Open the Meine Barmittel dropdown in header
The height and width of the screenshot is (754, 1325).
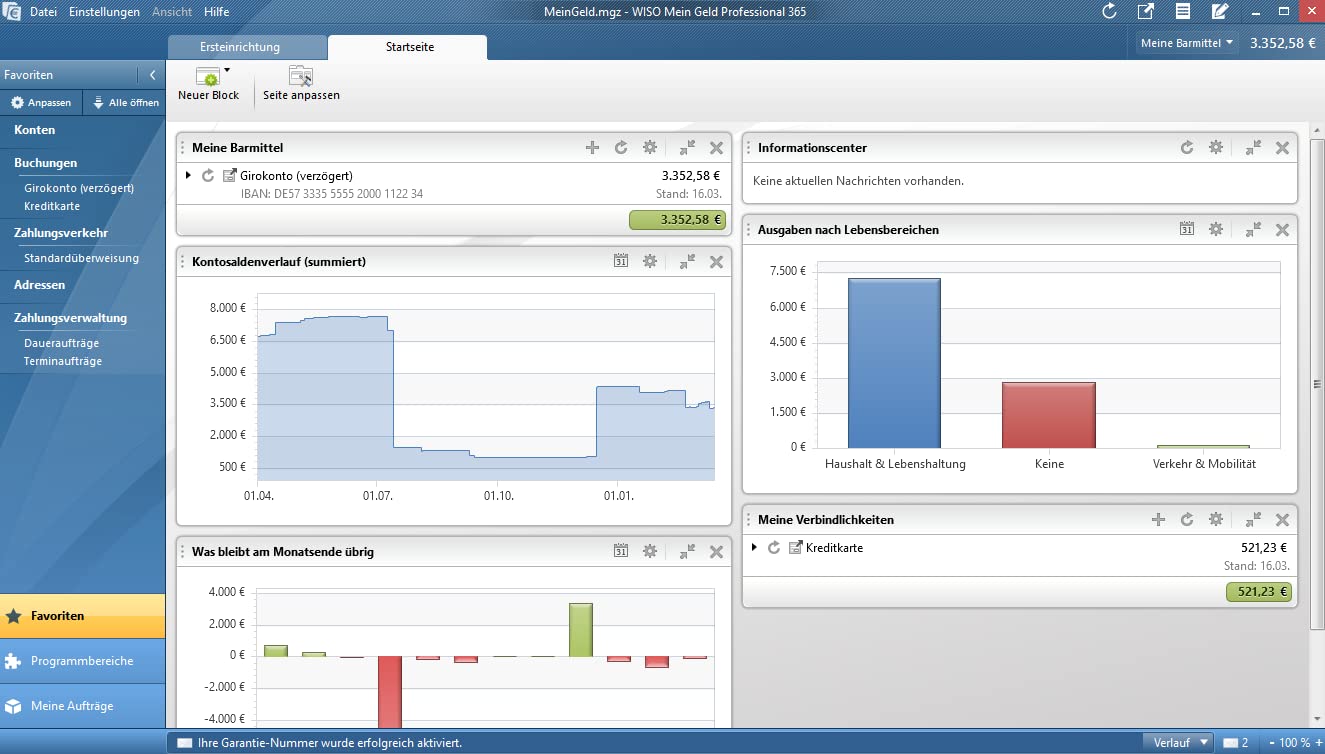click(x=1186, y=43)
